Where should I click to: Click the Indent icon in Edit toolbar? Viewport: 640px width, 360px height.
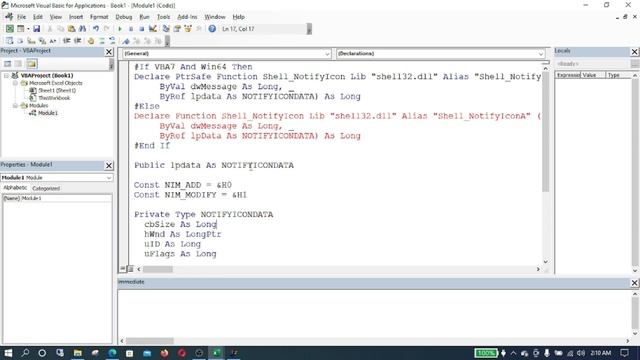(67, 41)
